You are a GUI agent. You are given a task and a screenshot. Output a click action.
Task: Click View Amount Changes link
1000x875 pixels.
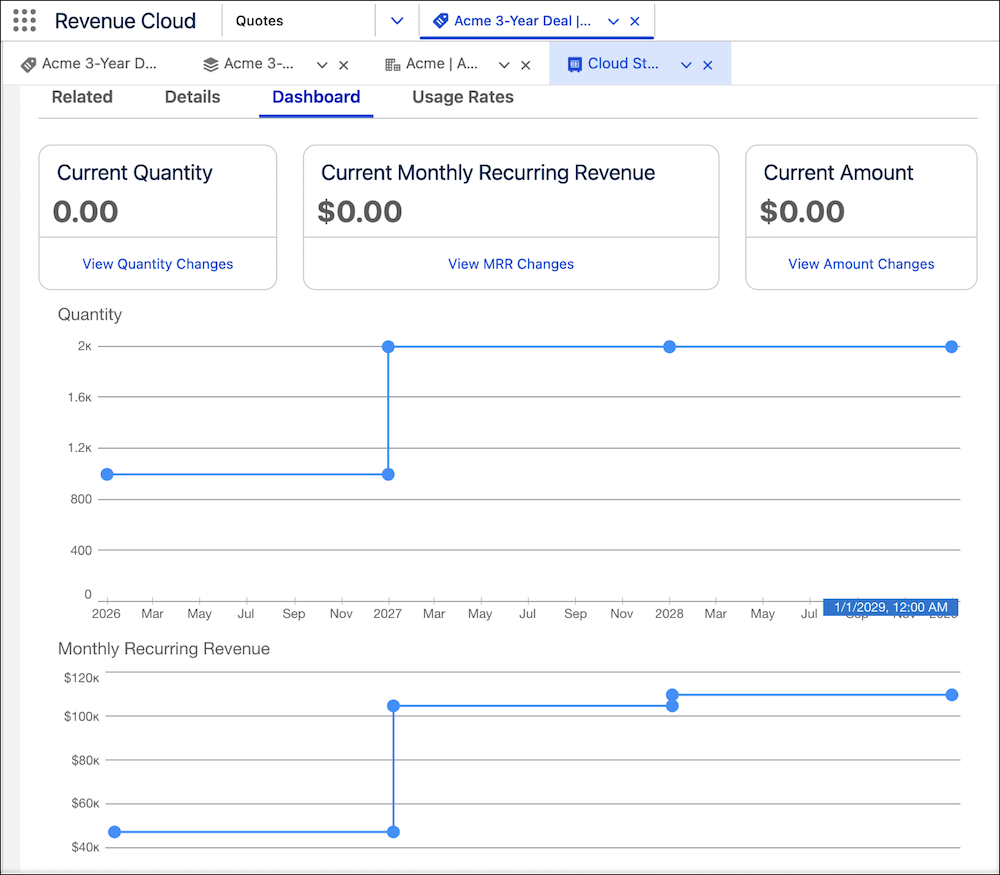tap(861, 264)
